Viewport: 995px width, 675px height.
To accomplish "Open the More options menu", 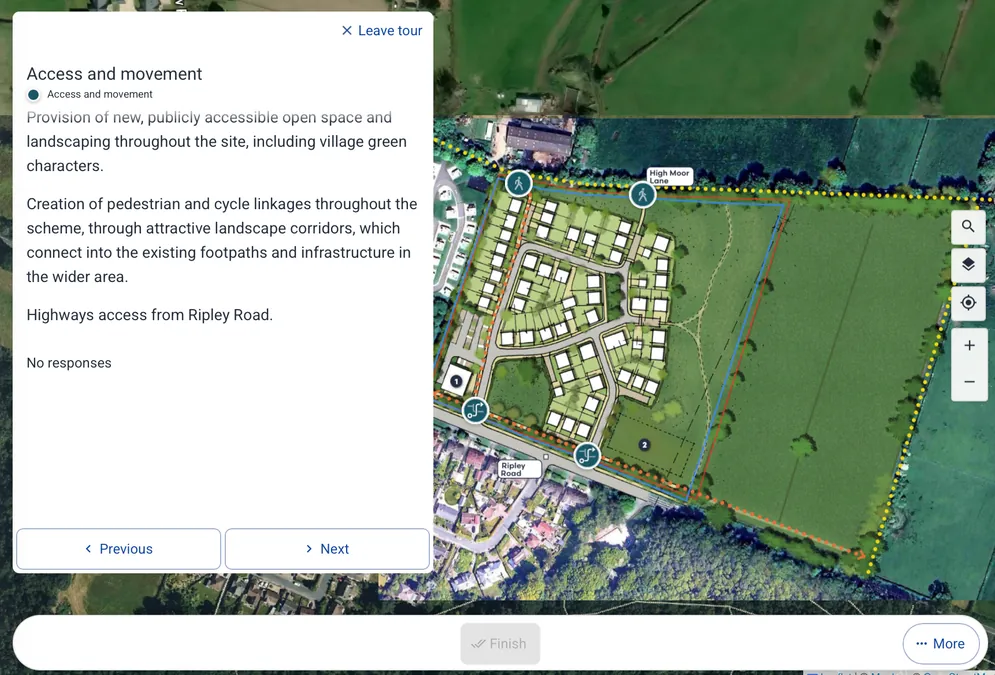I will coord(940,643).
